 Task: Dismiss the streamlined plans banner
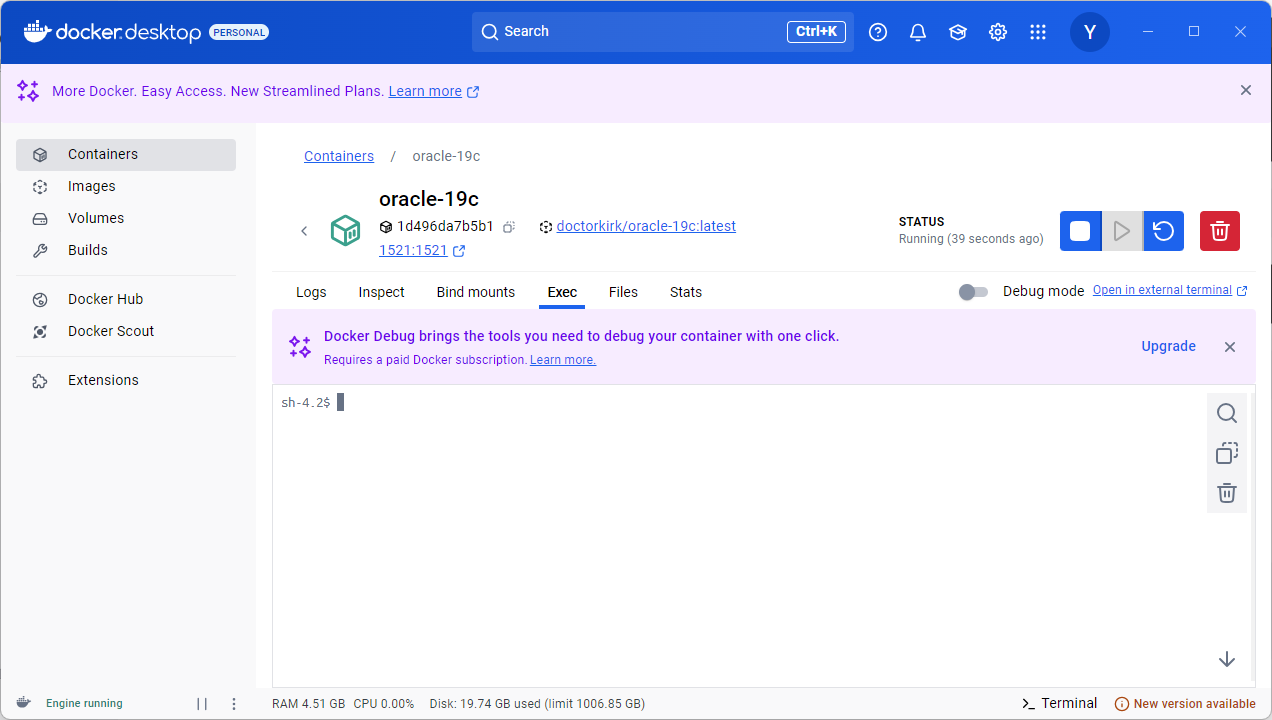click(1246, 90)
